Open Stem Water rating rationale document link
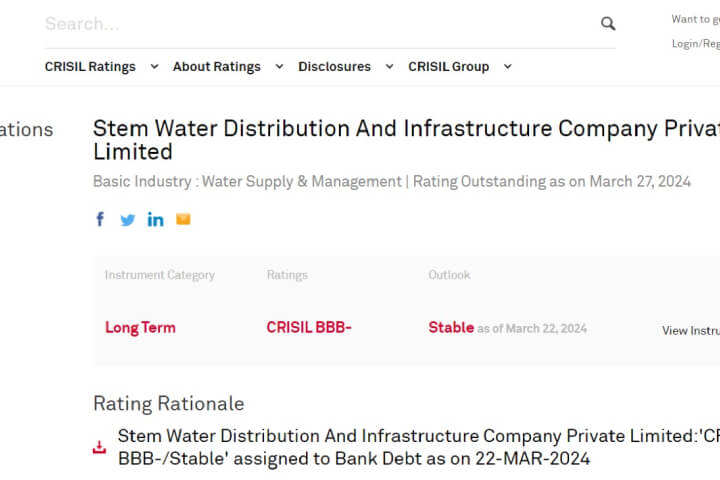The width and height of the screenshot is (720, 480). pyautogui.click(x=418, y=447)
